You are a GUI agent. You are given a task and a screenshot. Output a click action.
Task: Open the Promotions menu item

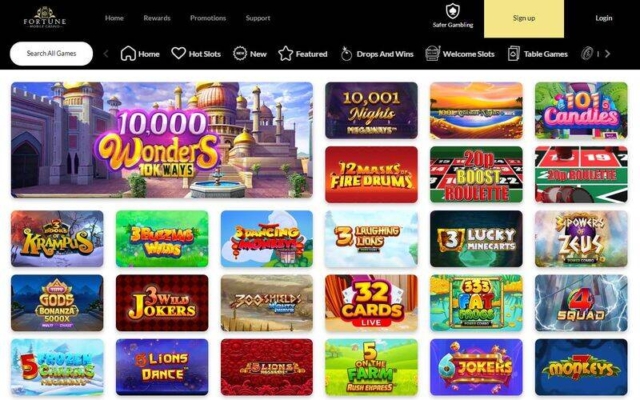[208, 18]
